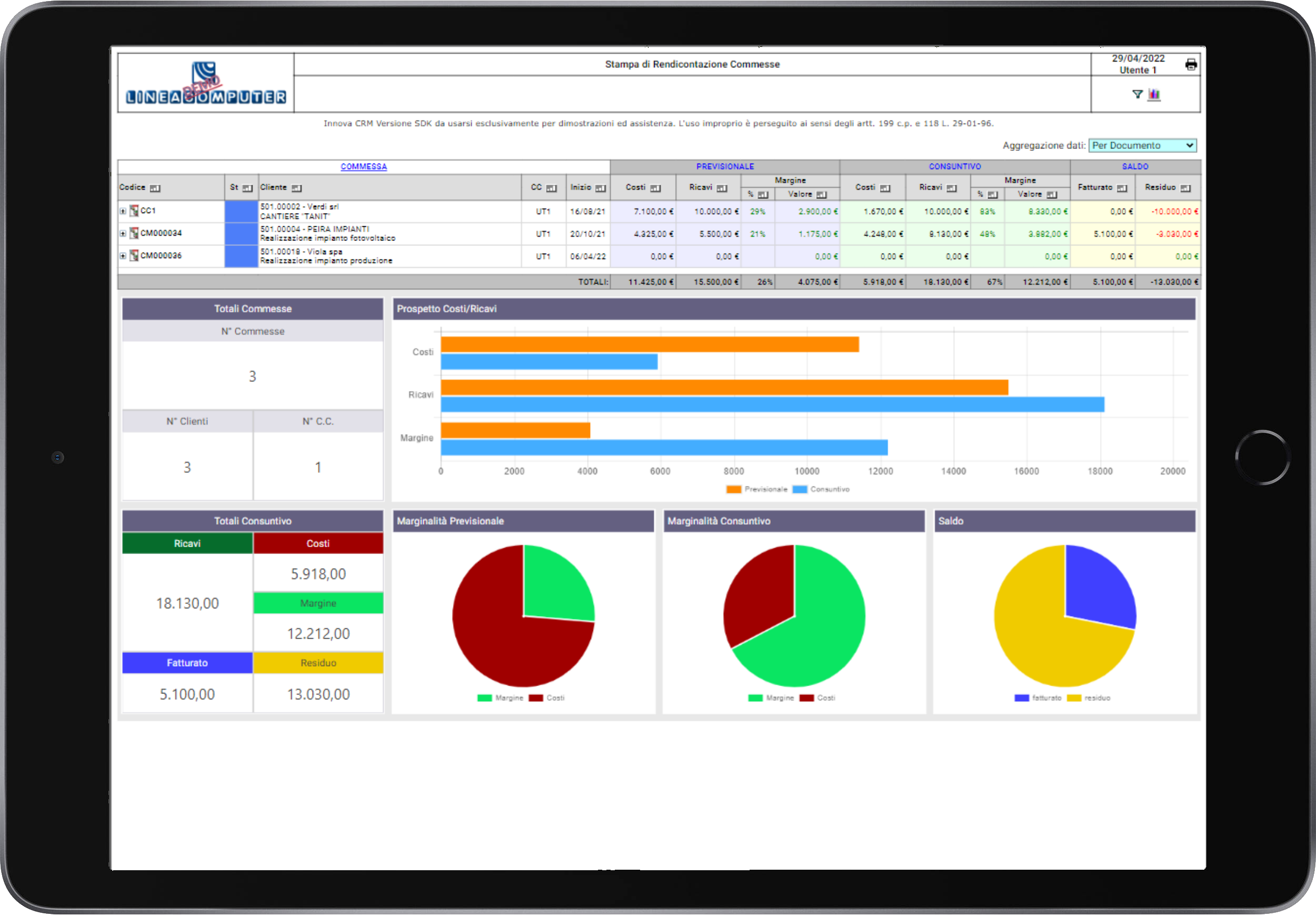
Task: Sort by Consuntivo Margine % icon
Action: 993,195
